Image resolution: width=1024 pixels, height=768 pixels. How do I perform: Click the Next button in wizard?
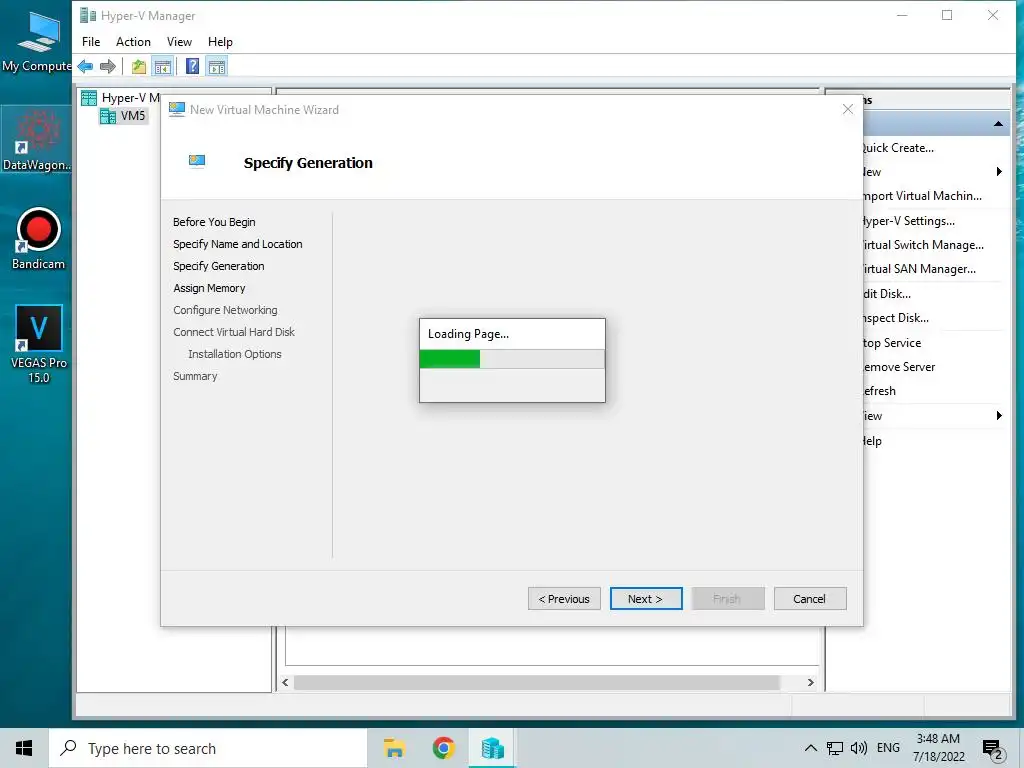[646, 599]
